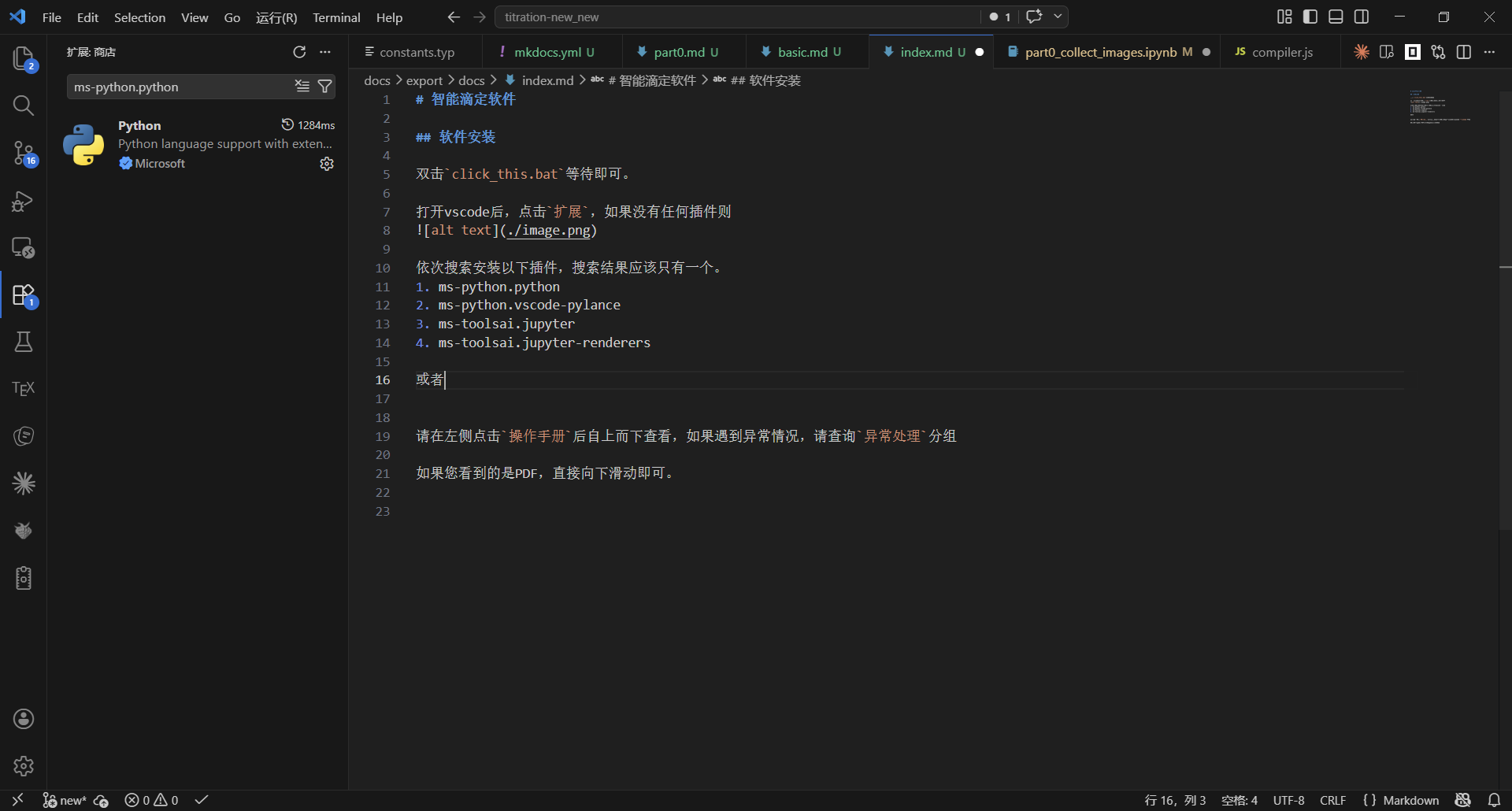Open the Search view in activity bar
Image resolution: width=1512 pixels, height=811 pixels.
click(24, 106)
